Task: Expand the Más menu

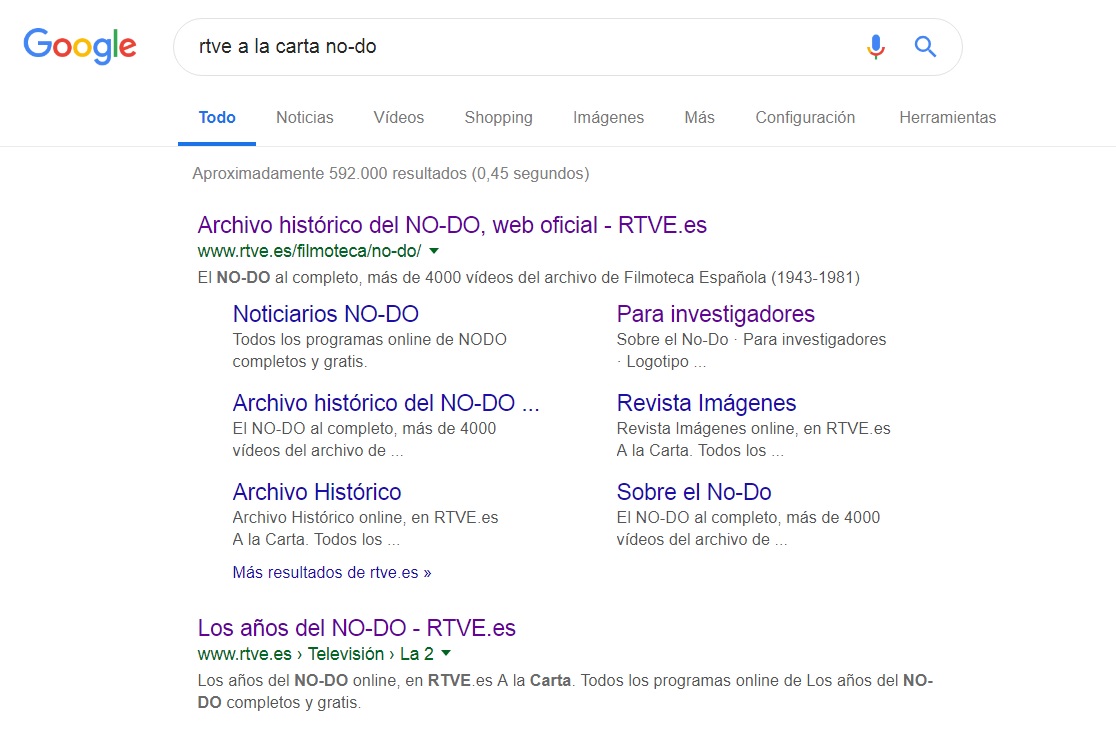Action: (x=700, y=117)
